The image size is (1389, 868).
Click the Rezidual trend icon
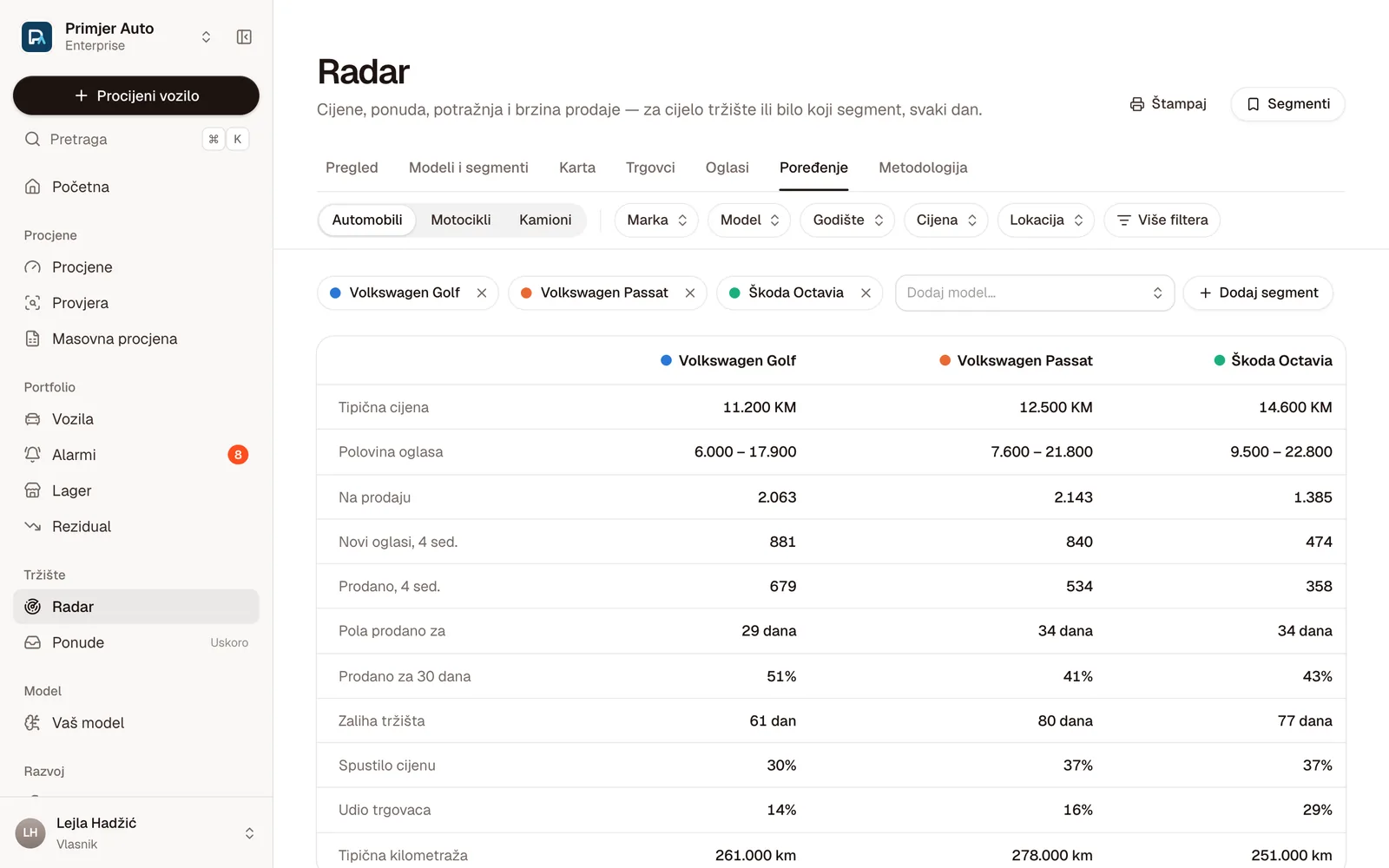click(32, 526)
